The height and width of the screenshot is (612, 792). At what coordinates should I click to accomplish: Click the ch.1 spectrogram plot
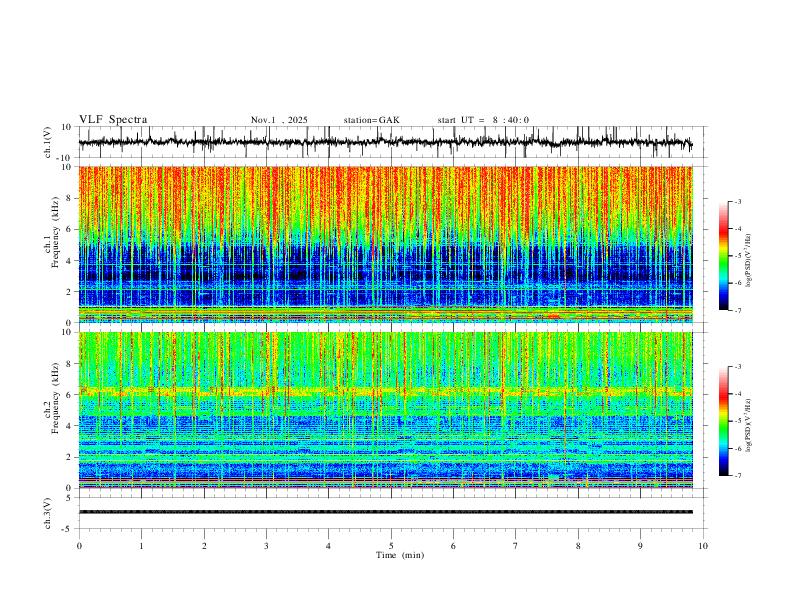coord(385,244)
